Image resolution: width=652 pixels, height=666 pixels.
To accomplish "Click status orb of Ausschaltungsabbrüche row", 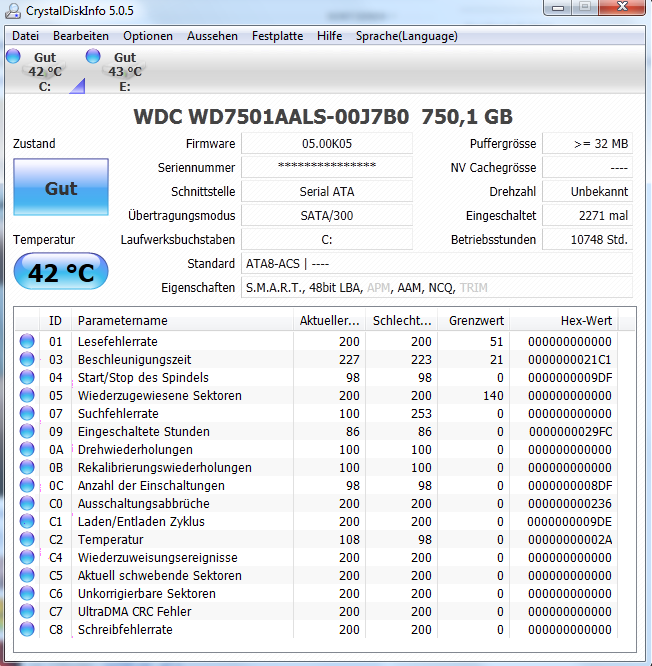I will [27, 503].
